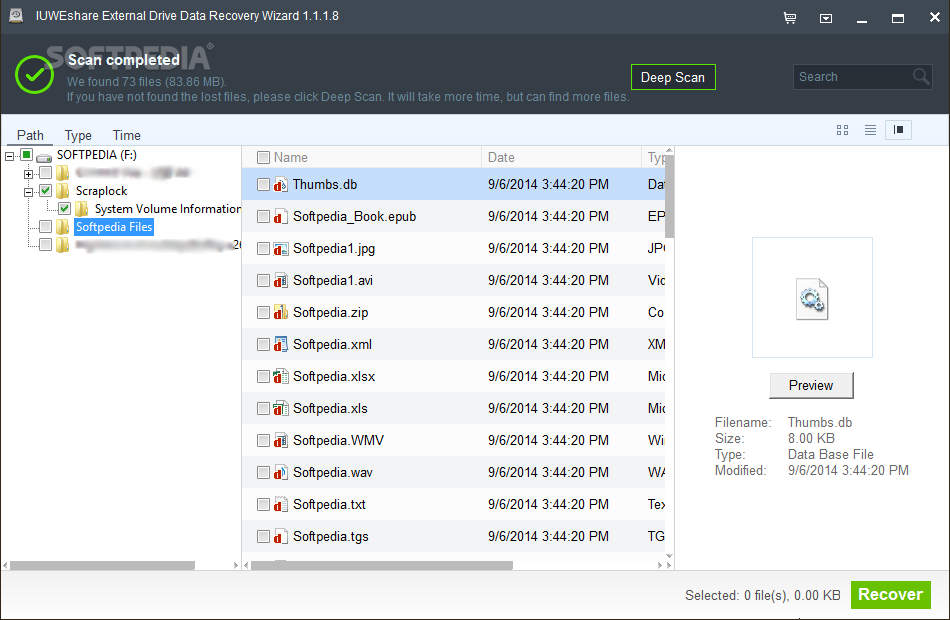Select System Volume Information tree item
950x620 pixels.
tap(168, 209)
